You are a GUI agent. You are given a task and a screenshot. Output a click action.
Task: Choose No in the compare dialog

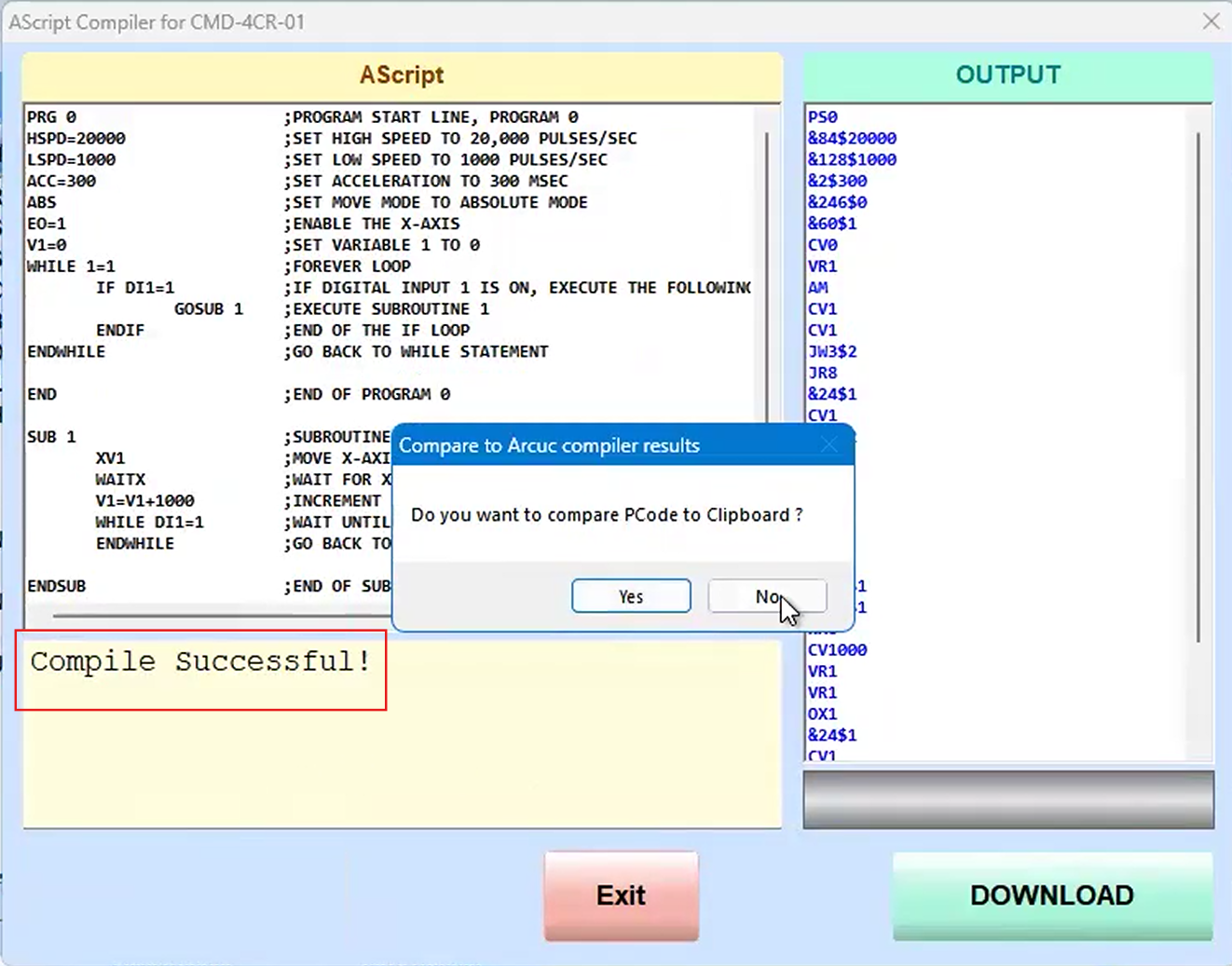[767, 596]
